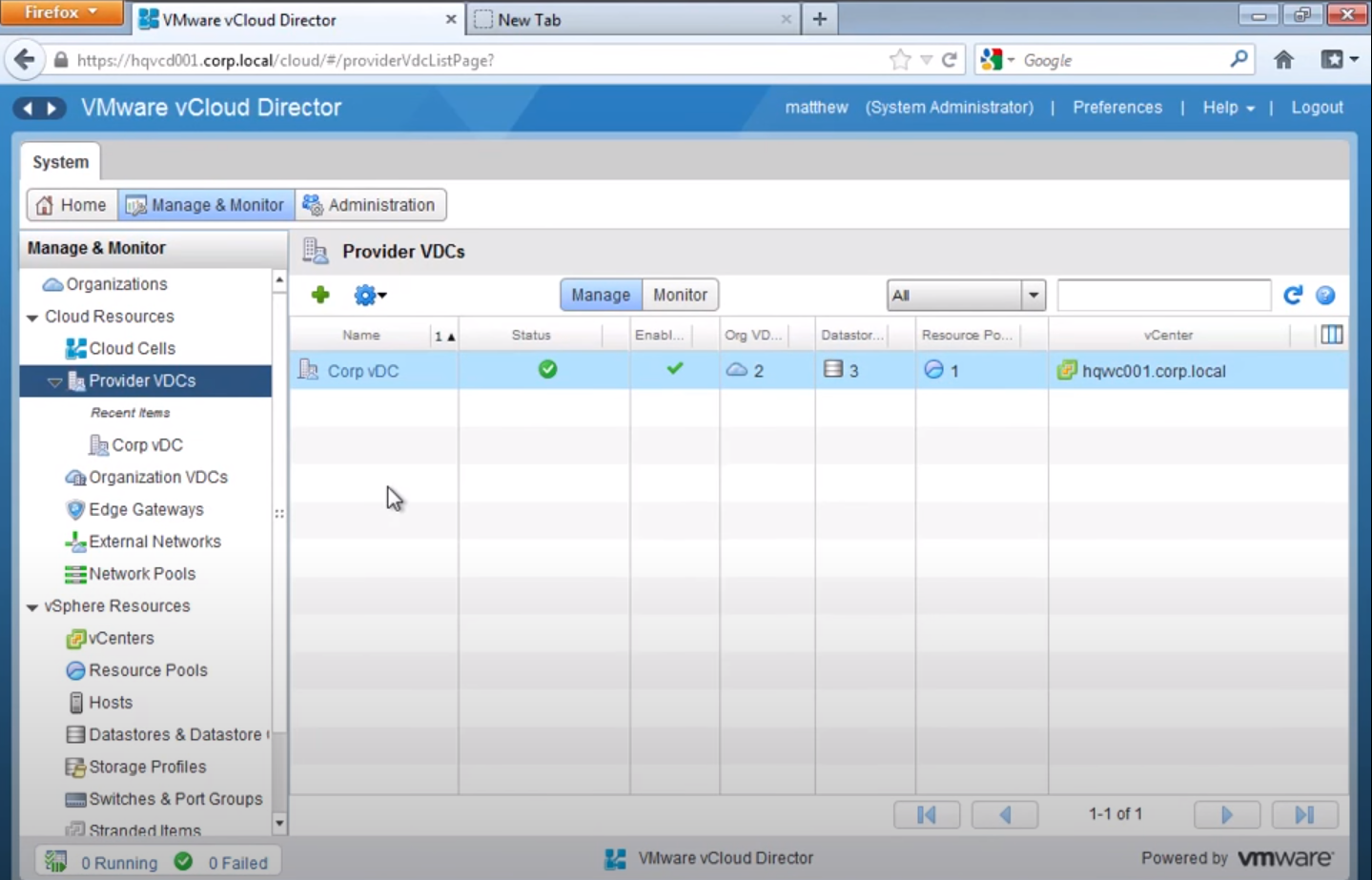The width and height of the screenshot is (1372, 880).
Task: Select the System tab
Action: click(60, 162)
